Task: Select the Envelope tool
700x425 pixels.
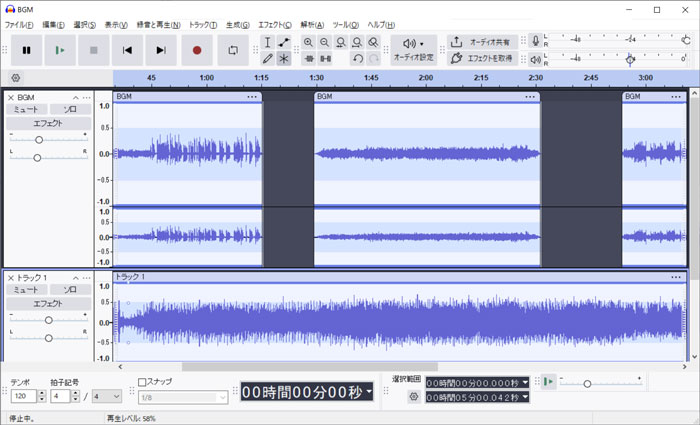Action: pos(283,42)
